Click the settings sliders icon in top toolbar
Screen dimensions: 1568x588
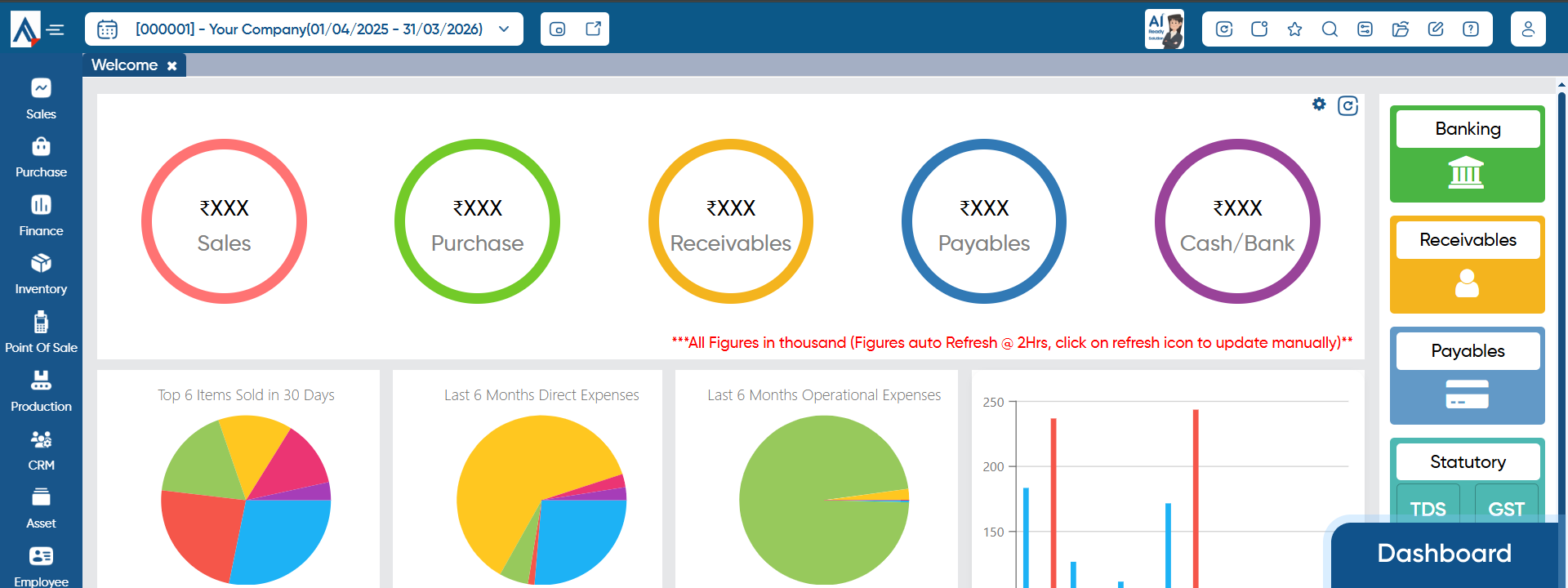tap(1365, 29)
